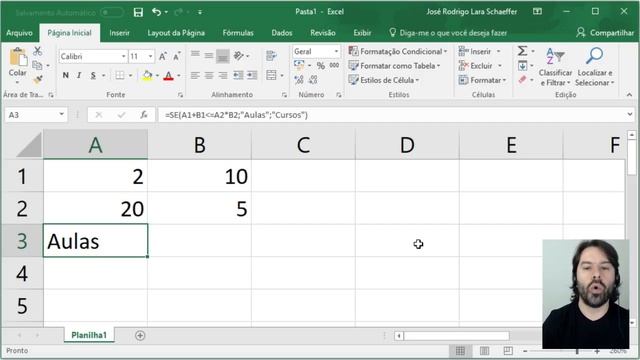
Task: Toggle center horizontal alignment
Action: (209, 75)
